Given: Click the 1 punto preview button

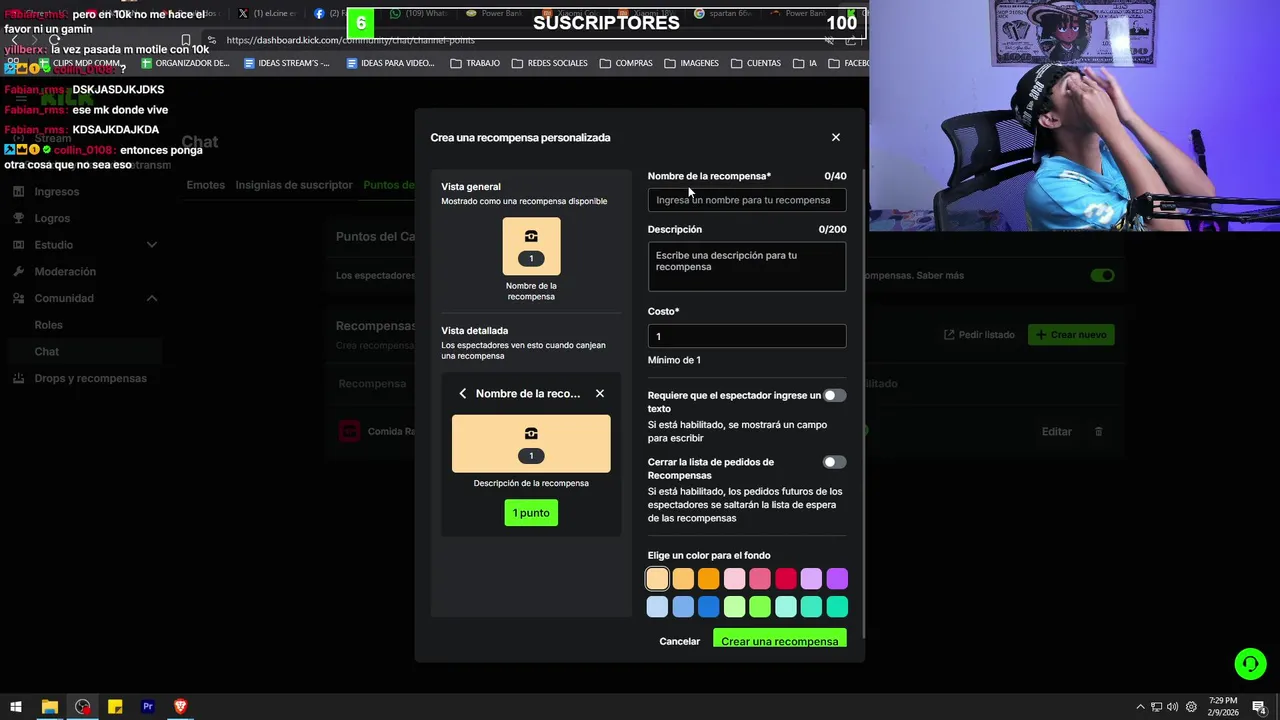Looking at the screenshot, I should pyautogui.click(x=531, y=513).
